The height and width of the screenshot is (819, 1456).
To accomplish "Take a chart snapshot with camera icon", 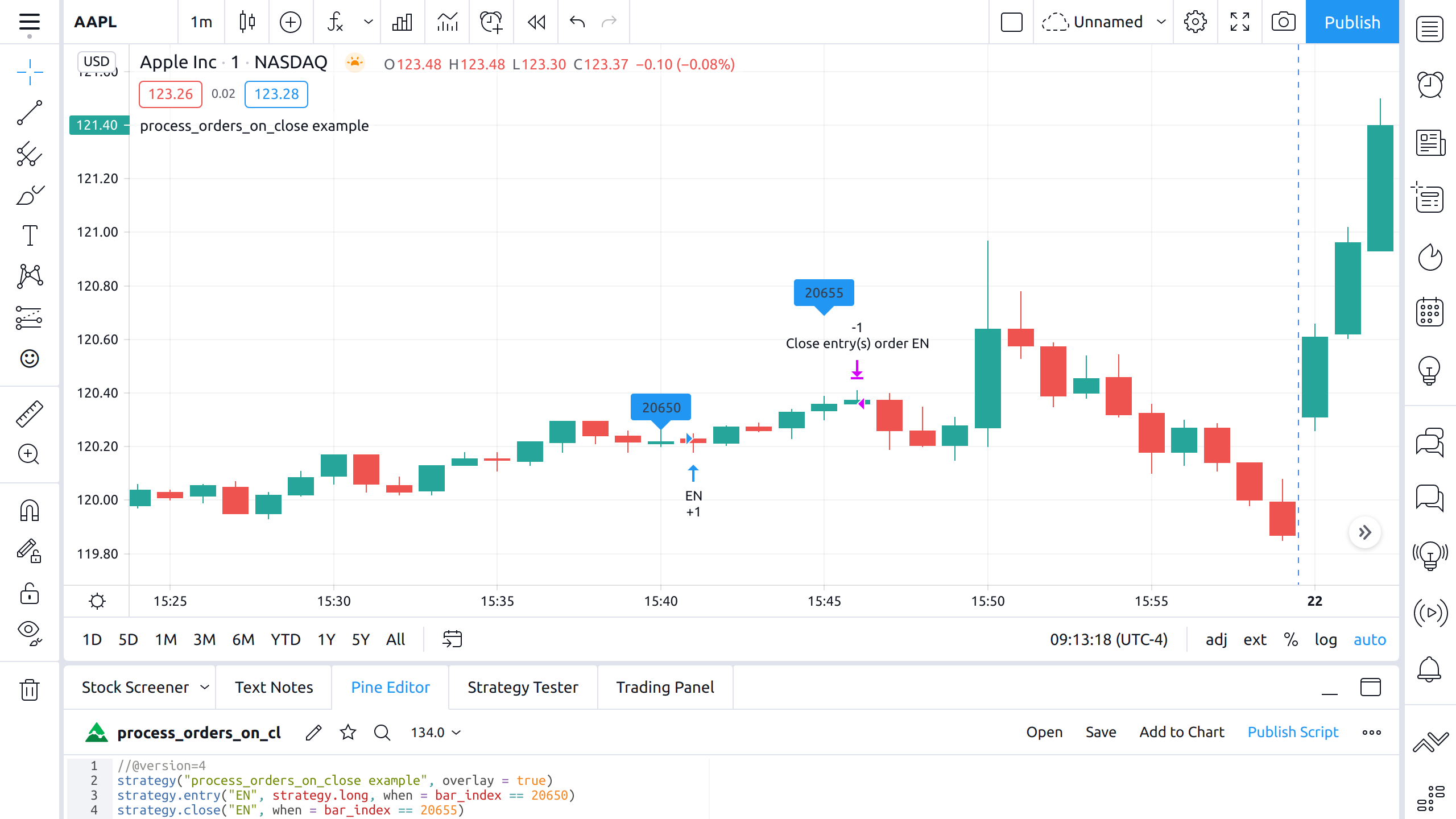I will pos(1283,22).
